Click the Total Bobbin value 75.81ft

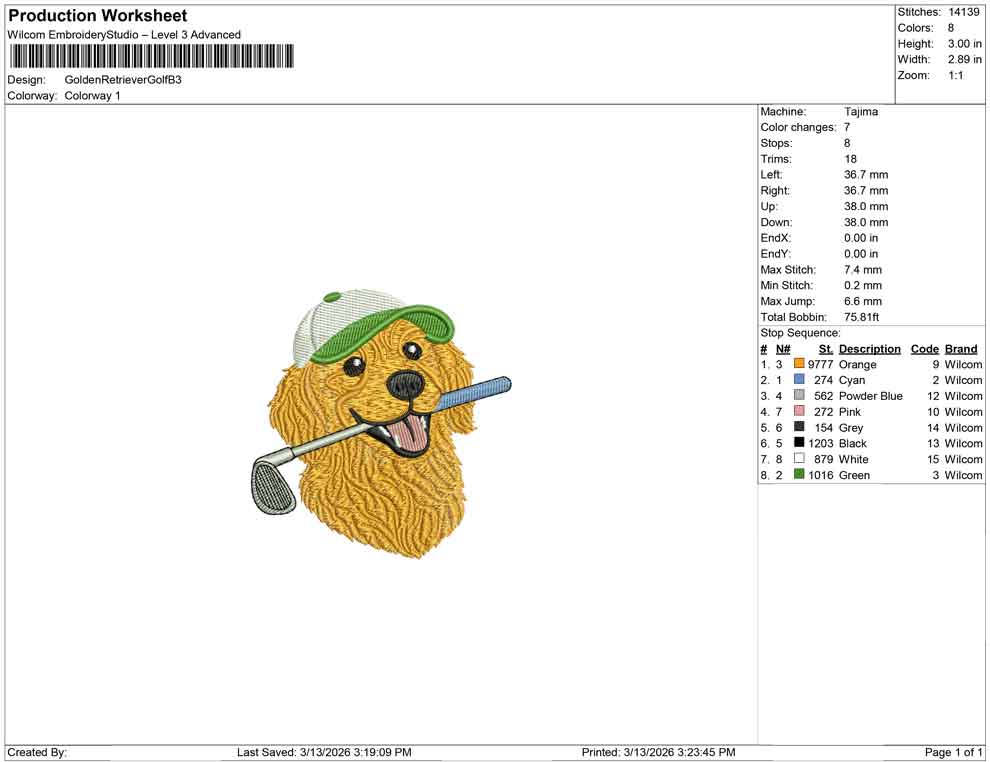tap(861, 317)
